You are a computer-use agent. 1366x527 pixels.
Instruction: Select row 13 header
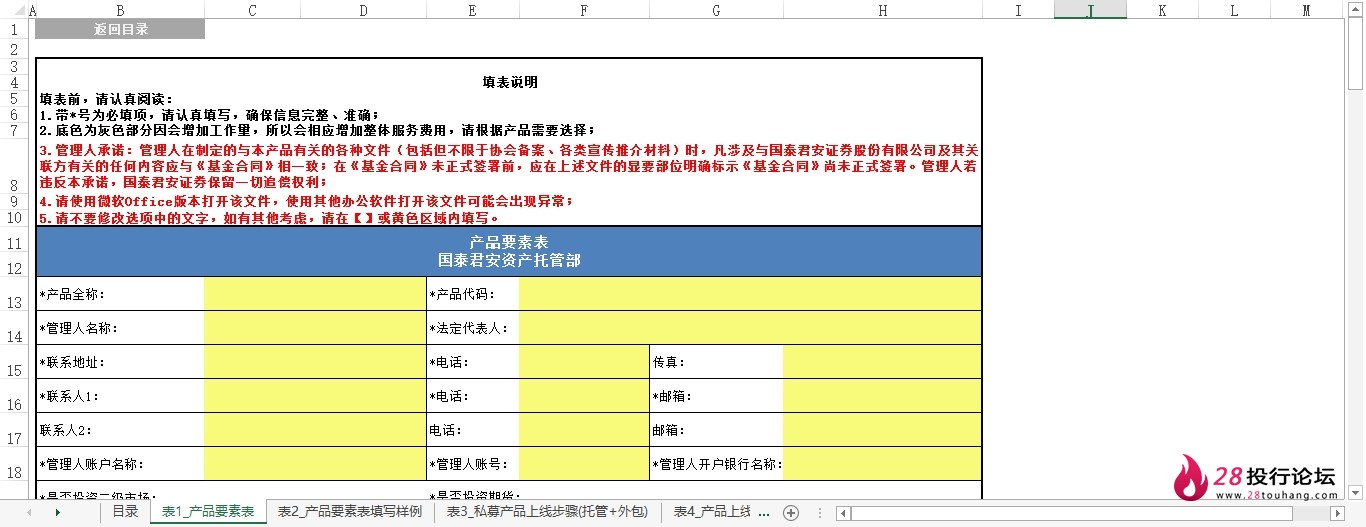[x=12, y=294]
